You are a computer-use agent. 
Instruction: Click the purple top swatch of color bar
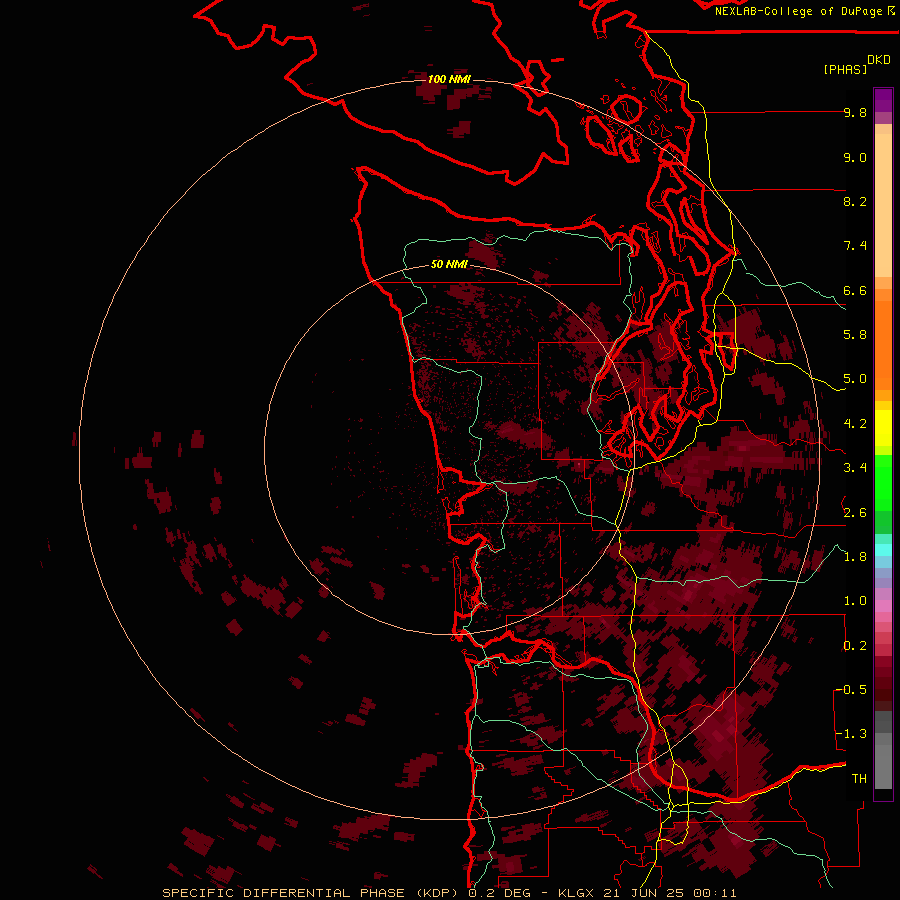pyautogui.click(x=883, y=100)
